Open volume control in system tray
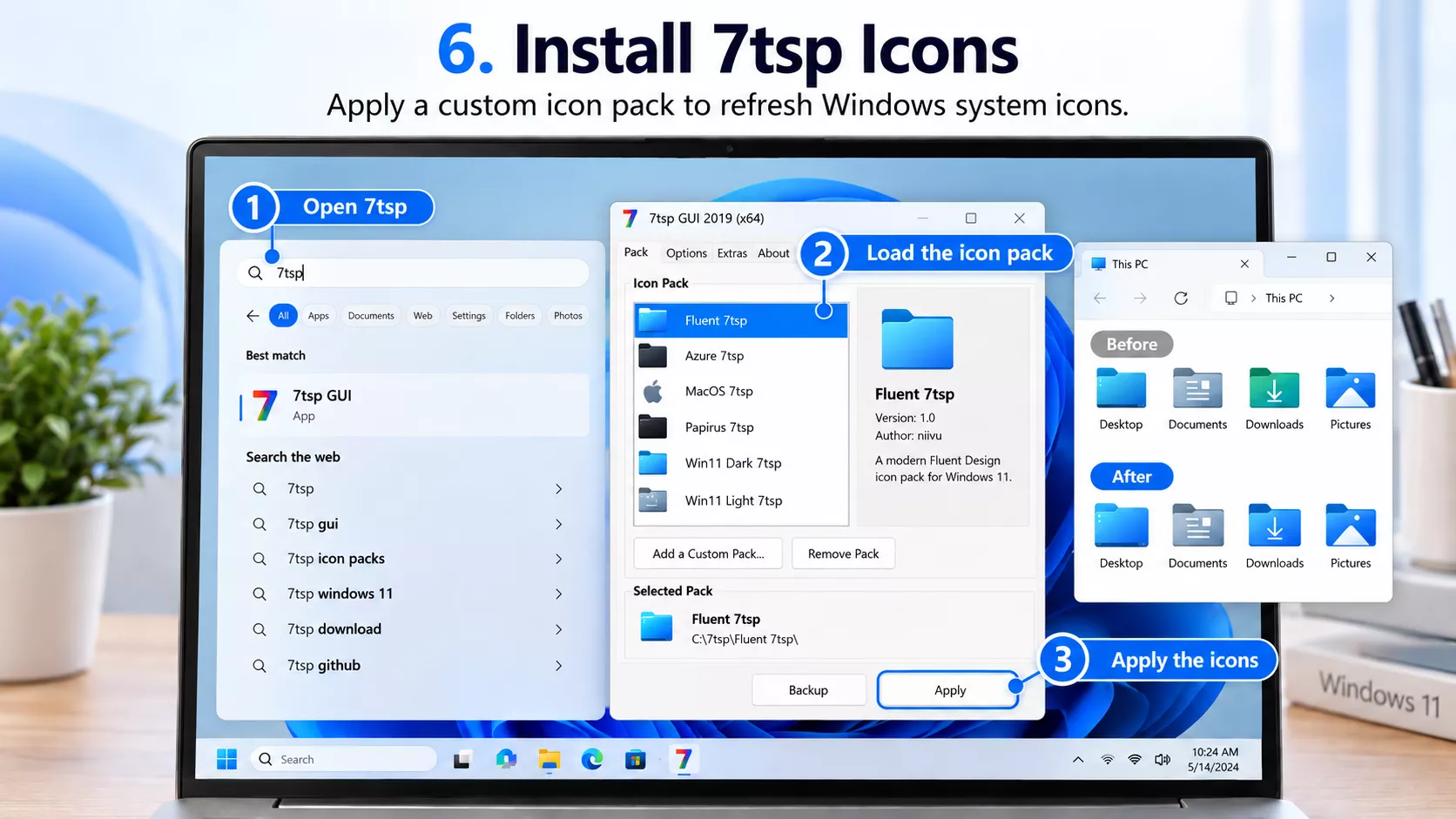The height and width of the screenshot is (819, 1456). point(1163,760)
